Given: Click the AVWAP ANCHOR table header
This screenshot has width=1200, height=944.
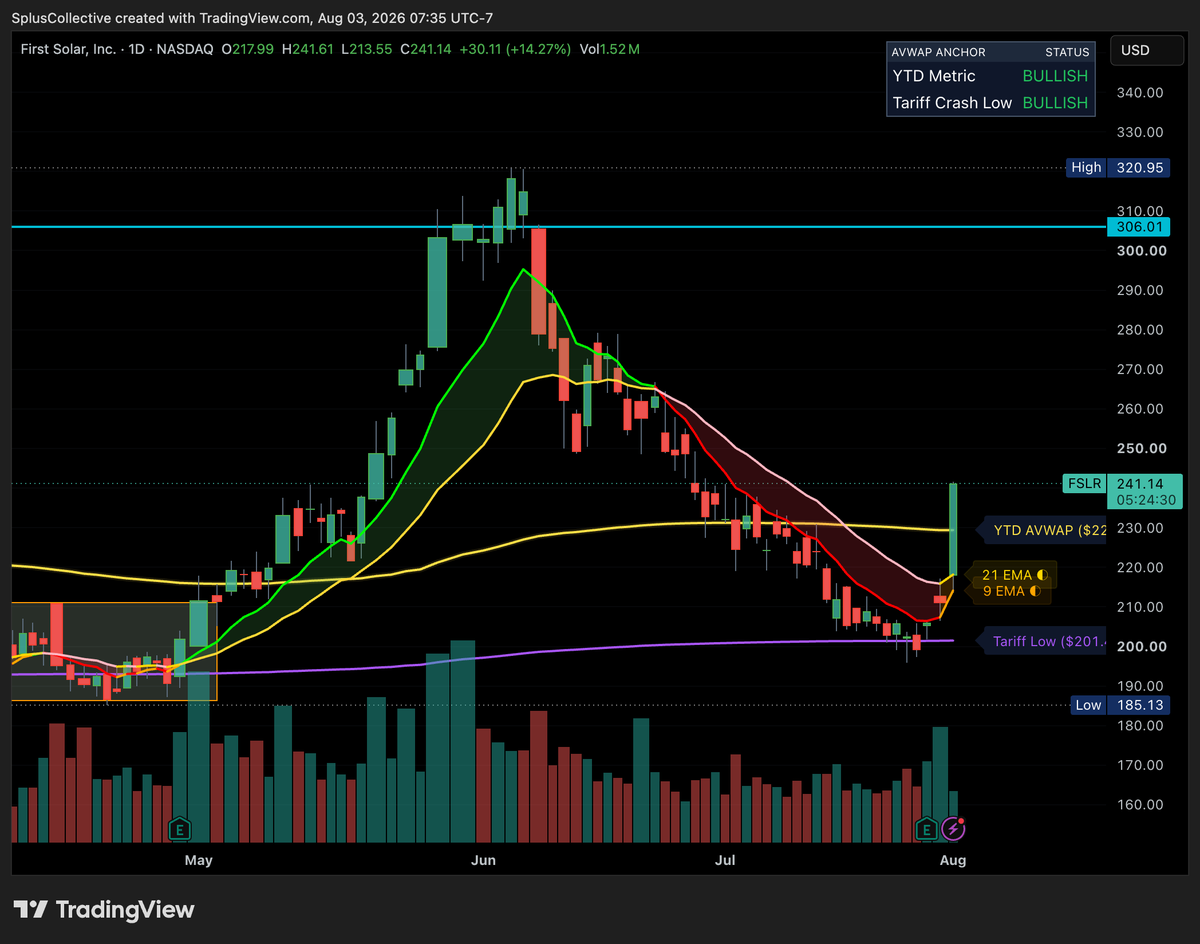Looking at the screenshot, I should coord(939,52).
